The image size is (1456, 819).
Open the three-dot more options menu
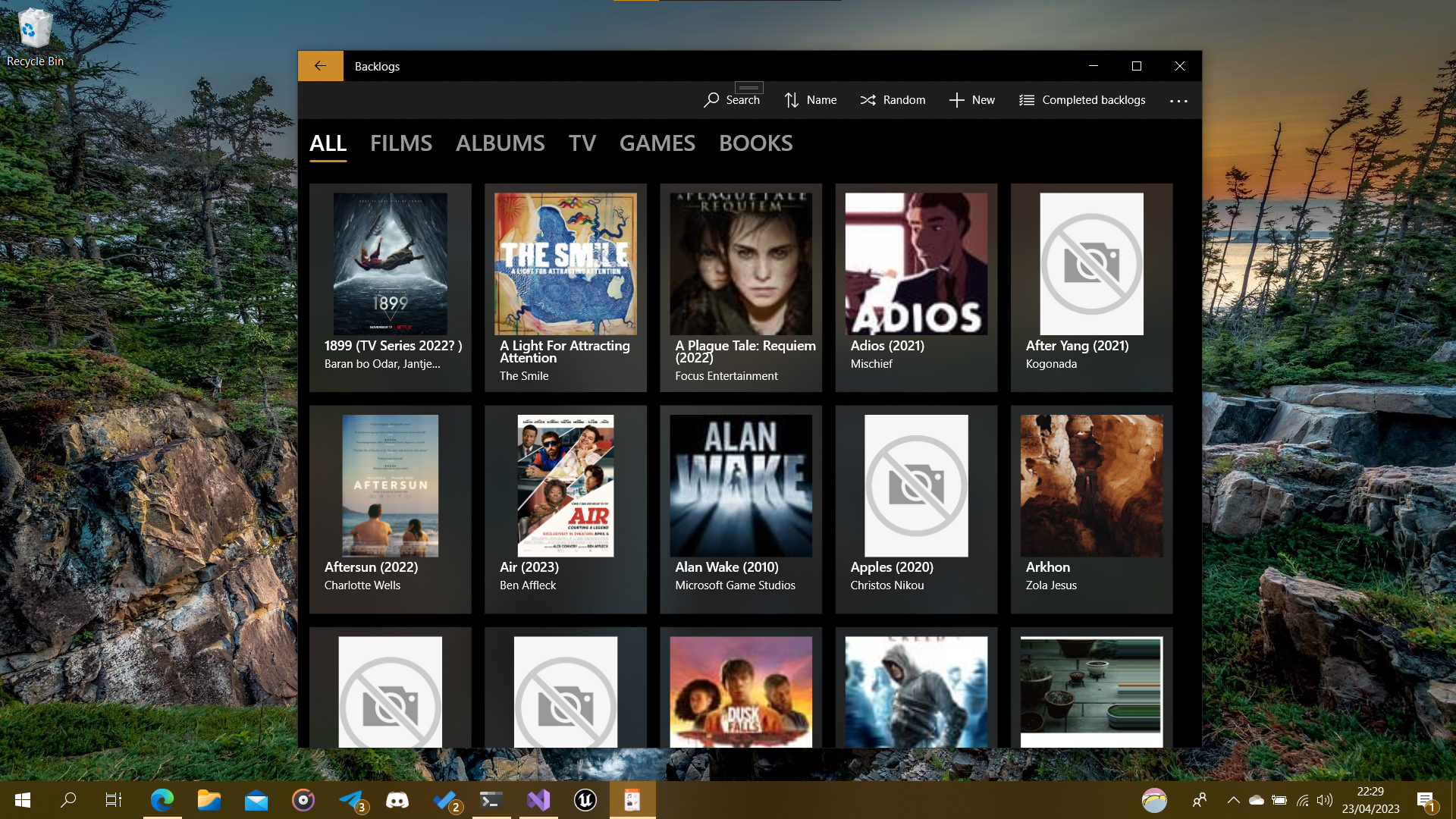click(1178, 101)
